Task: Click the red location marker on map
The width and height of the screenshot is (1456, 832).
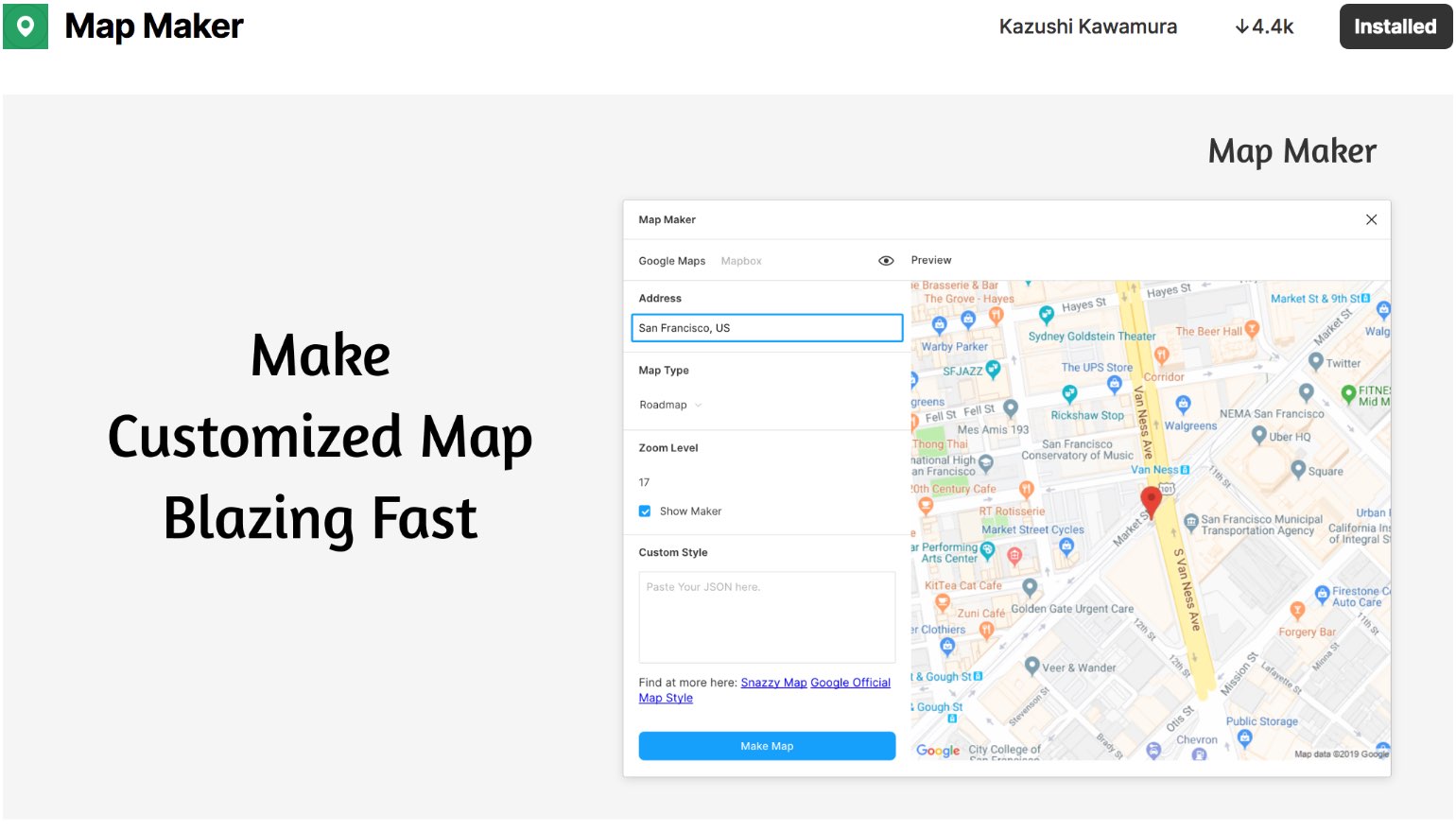Action: point(1151,502)
